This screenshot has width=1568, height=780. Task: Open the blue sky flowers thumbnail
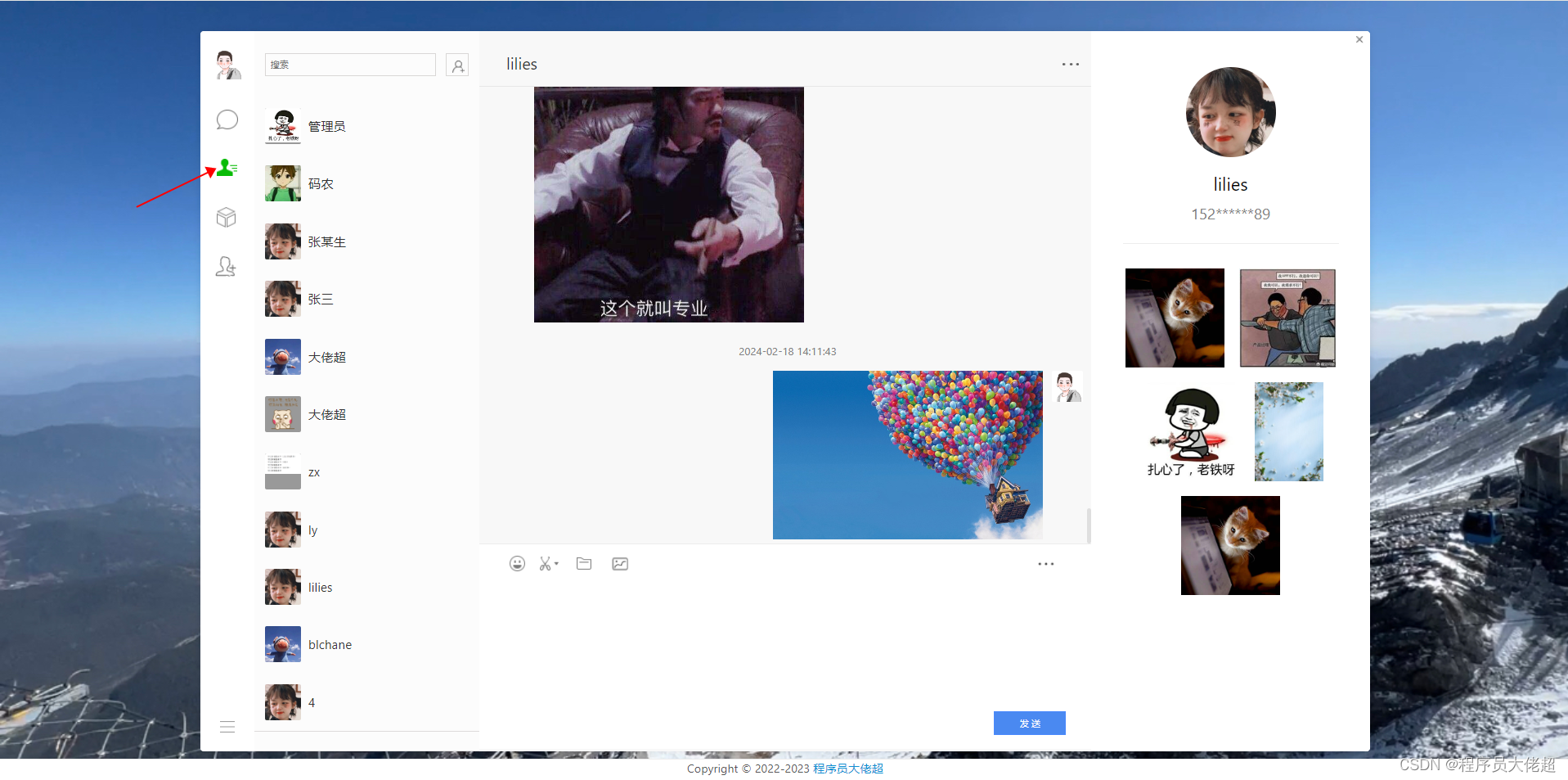pyautogui.click(x=1289, y=431)
